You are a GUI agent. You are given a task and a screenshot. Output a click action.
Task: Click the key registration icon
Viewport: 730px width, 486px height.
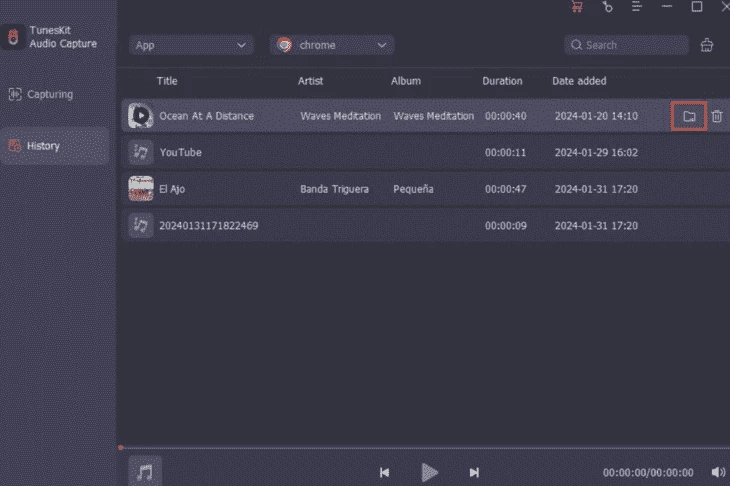pos(607,7)
